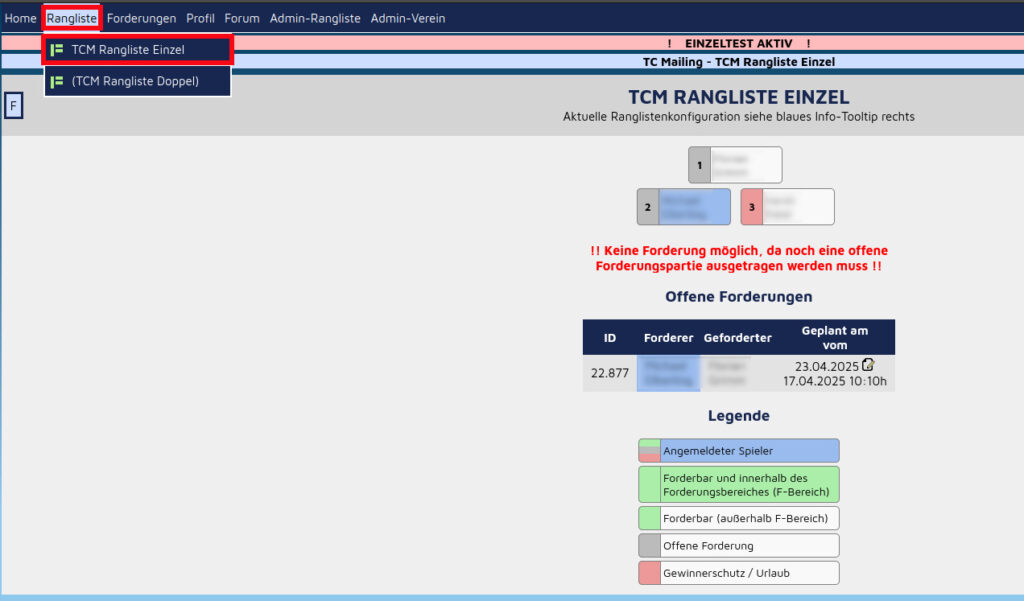The image size is (1024, 601).
Task: Click the Forderer cell in the open challenge row
Action: [x=668, y=373]
